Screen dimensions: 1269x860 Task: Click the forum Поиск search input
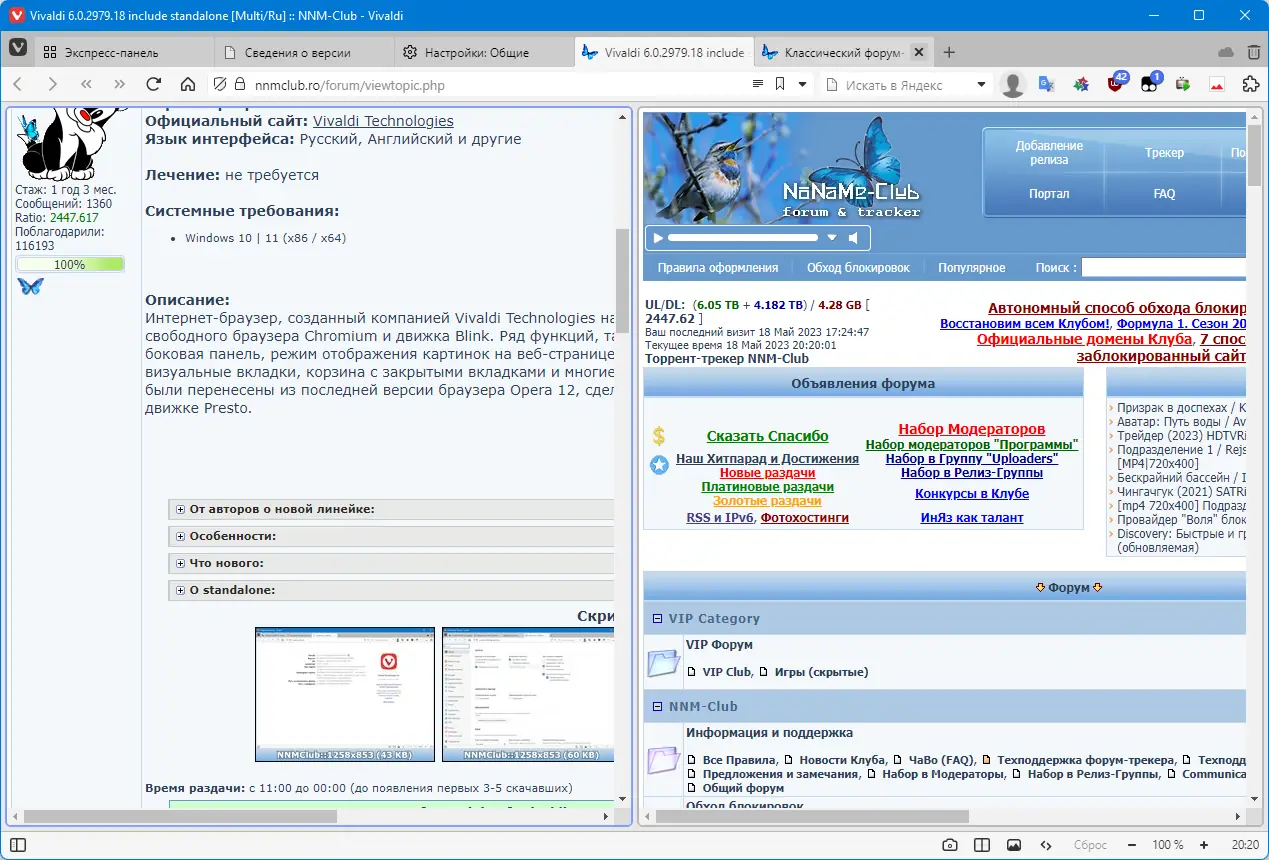[1164, 268]
